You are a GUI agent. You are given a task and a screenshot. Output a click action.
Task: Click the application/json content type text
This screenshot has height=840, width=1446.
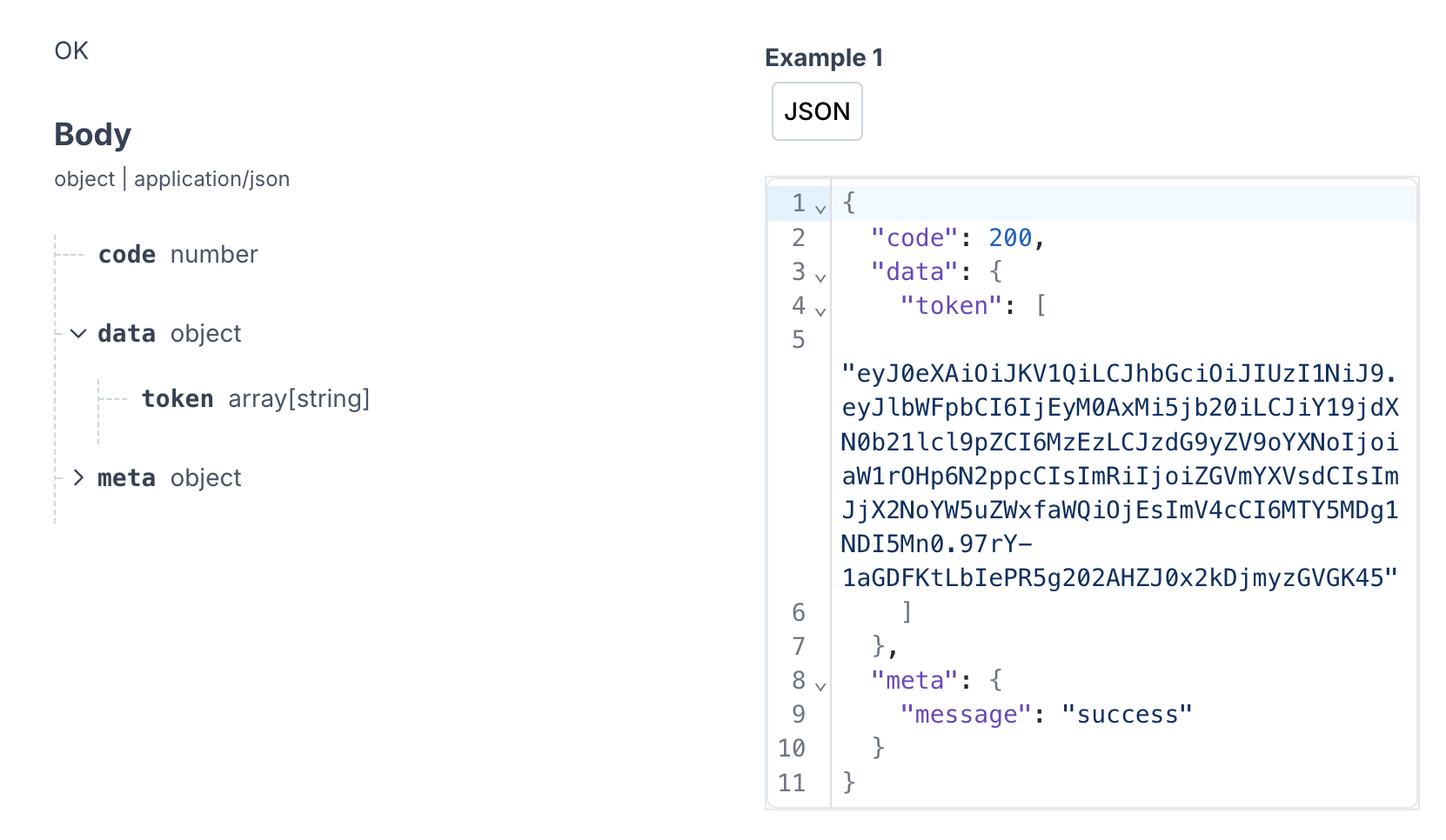(211, 179)
